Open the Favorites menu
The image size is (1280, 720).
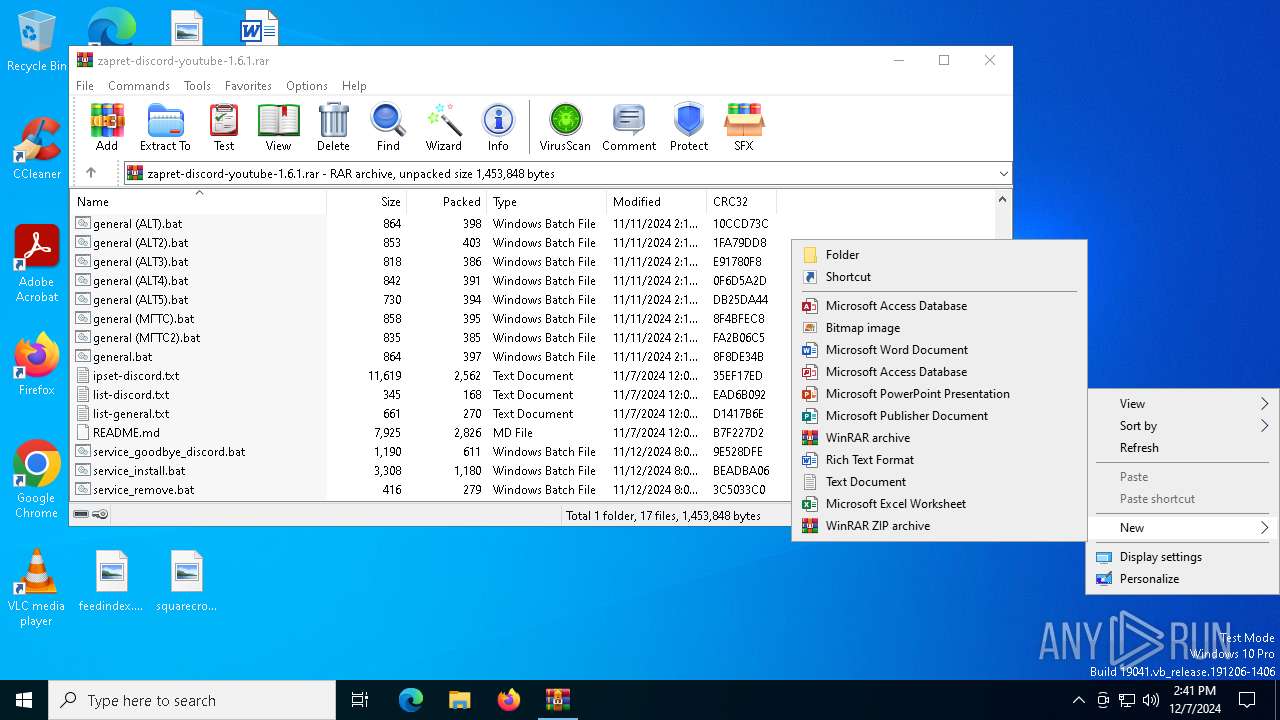pyautogui.click(x=248, y=86)
